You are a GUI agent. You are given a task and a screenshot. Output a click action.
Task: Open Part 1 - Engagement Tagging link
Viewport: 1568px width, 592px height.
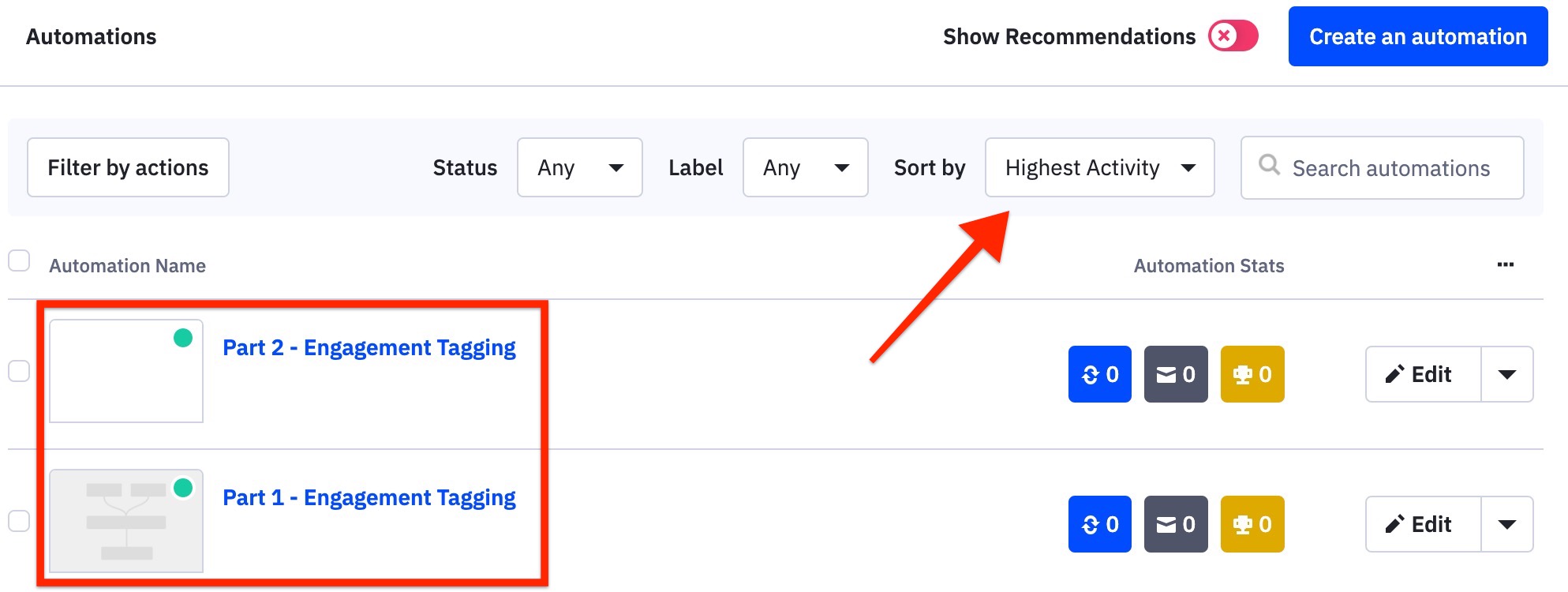coord(369,497)
